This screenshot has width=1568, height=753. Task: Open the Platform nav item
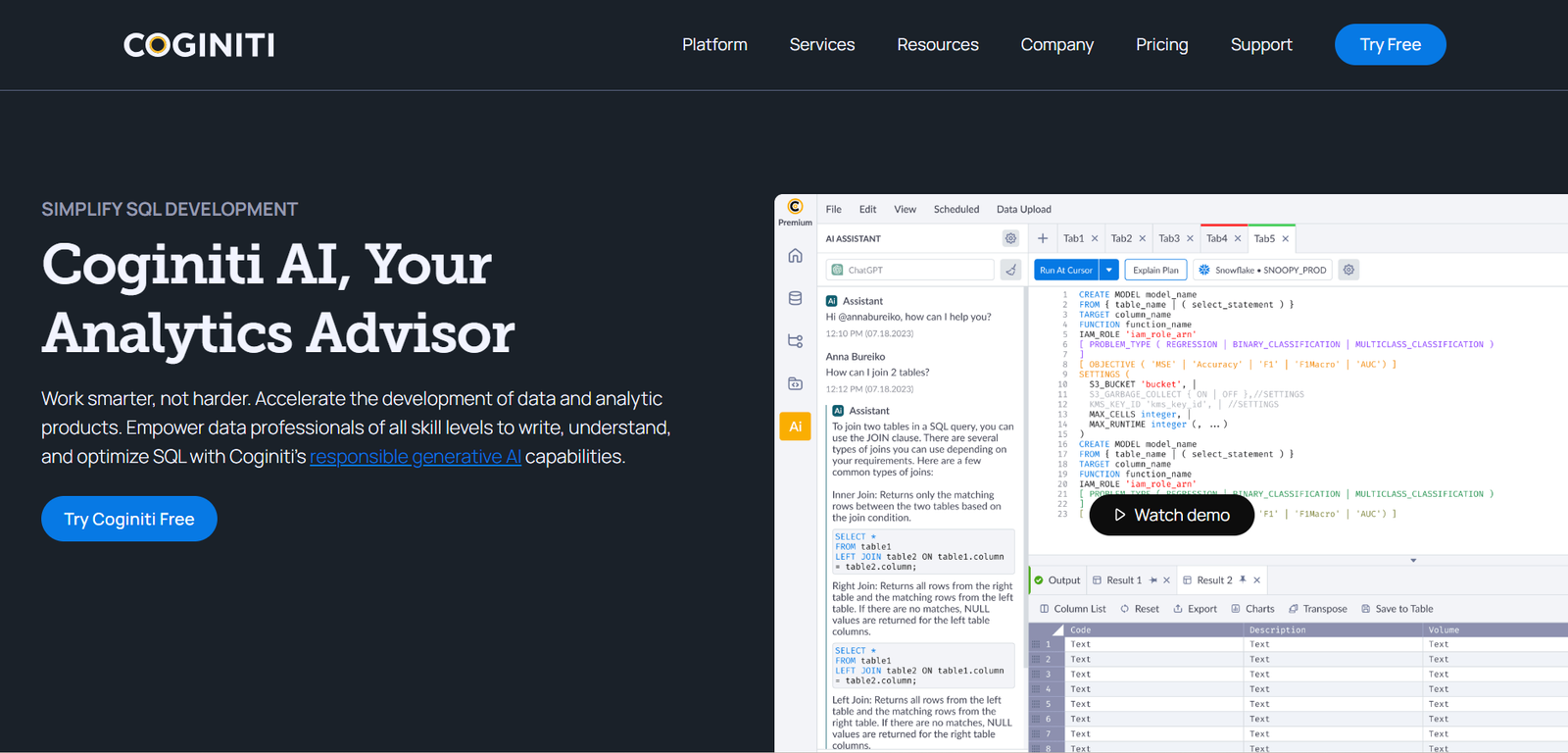pyautogui.click(x=714, y=44)
